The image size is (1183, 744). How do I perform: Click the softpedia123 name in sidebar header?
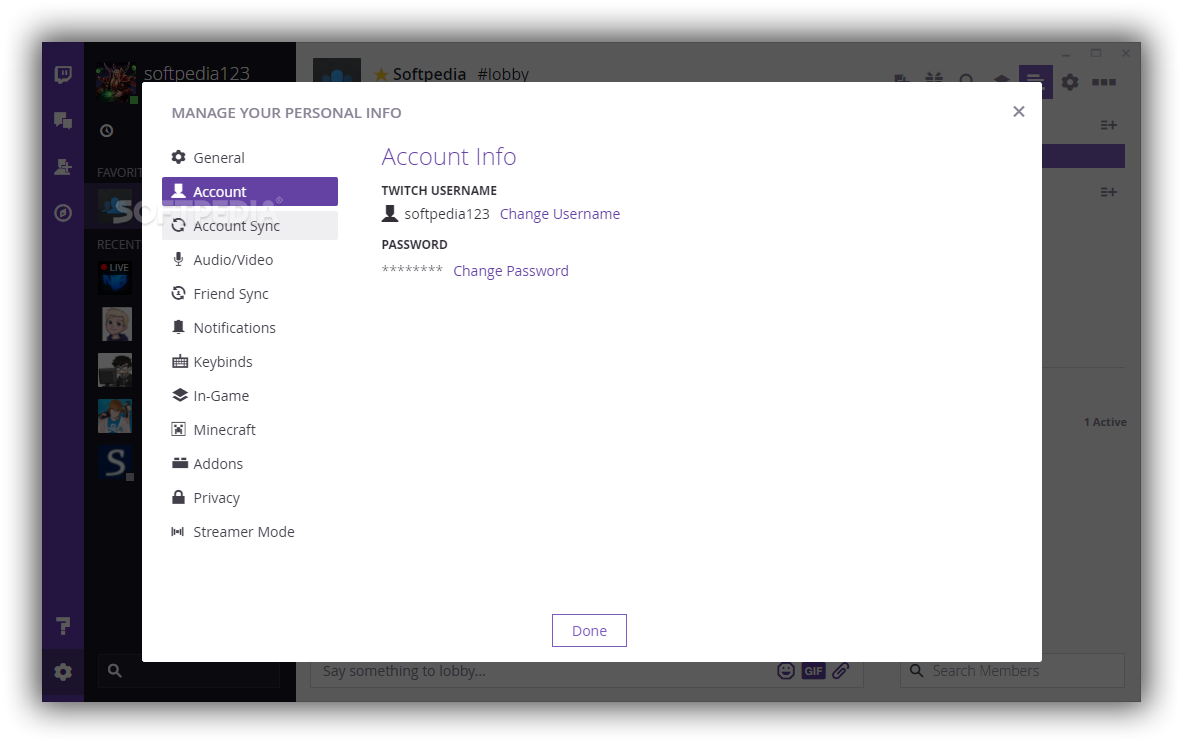pyautogui.click(x=197, y=73)
